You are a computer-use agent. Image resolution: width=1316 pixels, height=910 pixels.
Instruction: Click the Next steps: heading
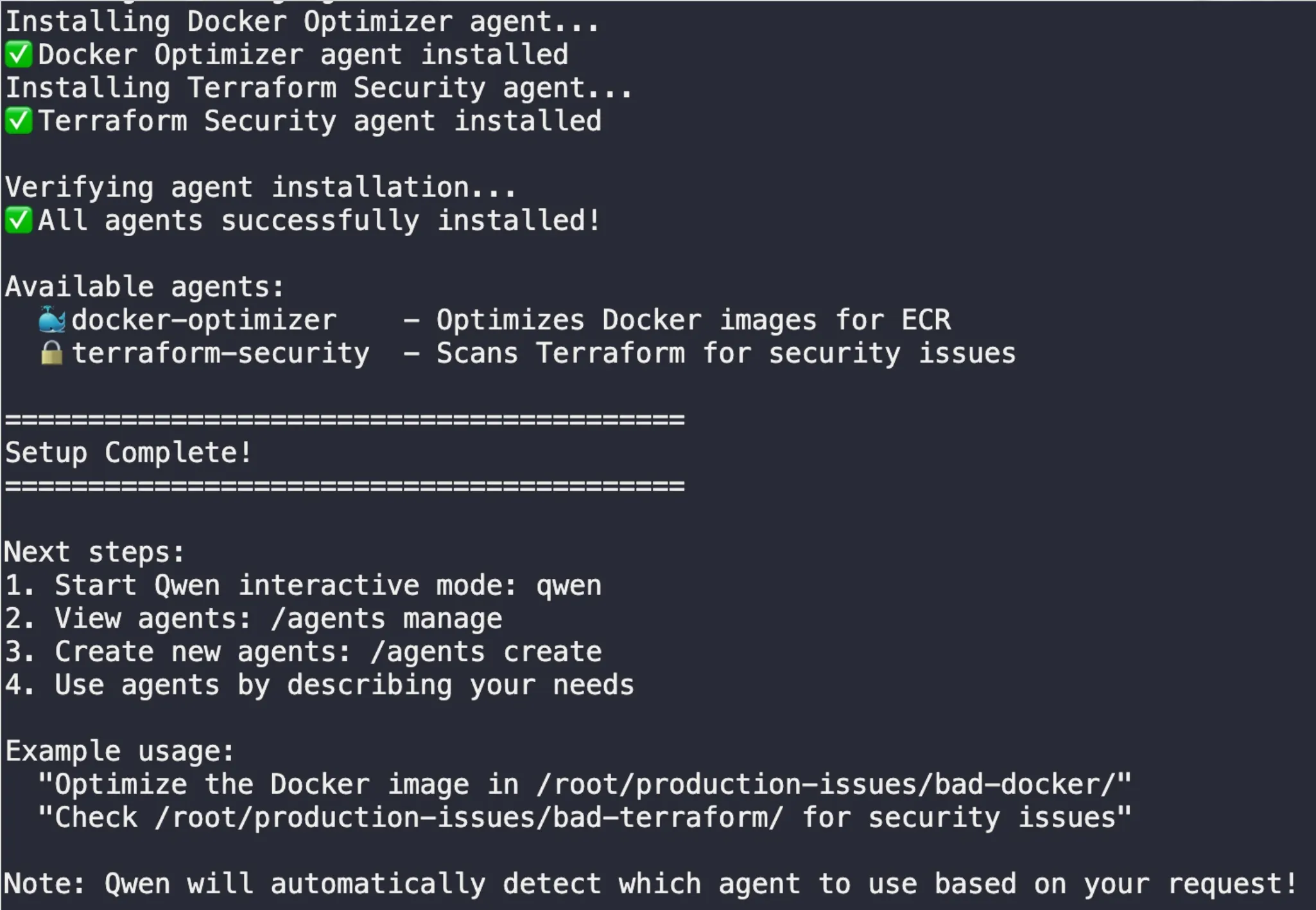[x=94, y=552]
